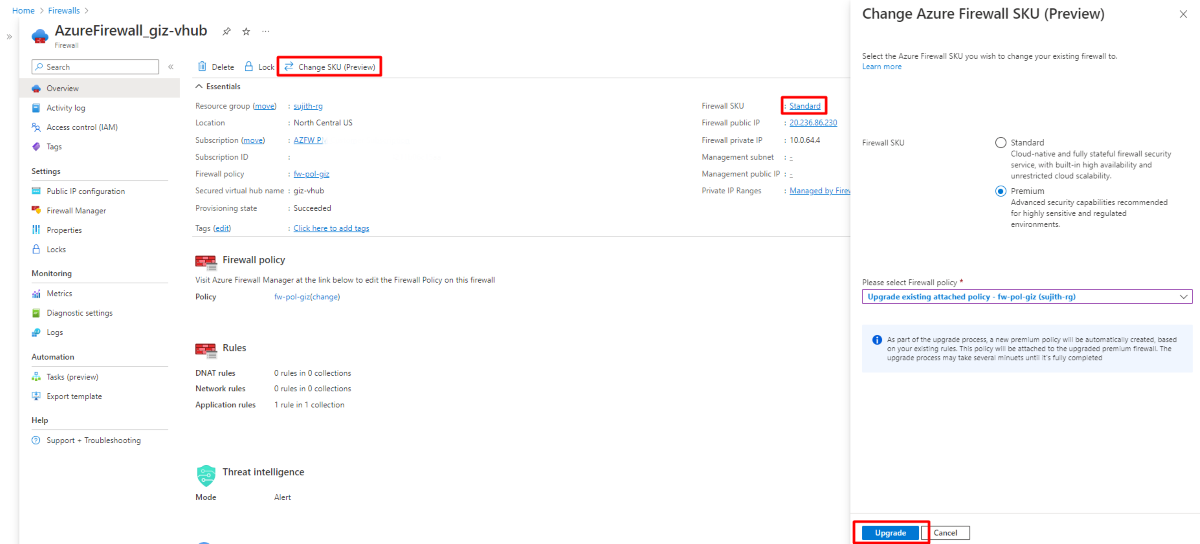The image size is (1200, 544).
Task: Click 'Click here to add tags' link
Action: (331, 228)
